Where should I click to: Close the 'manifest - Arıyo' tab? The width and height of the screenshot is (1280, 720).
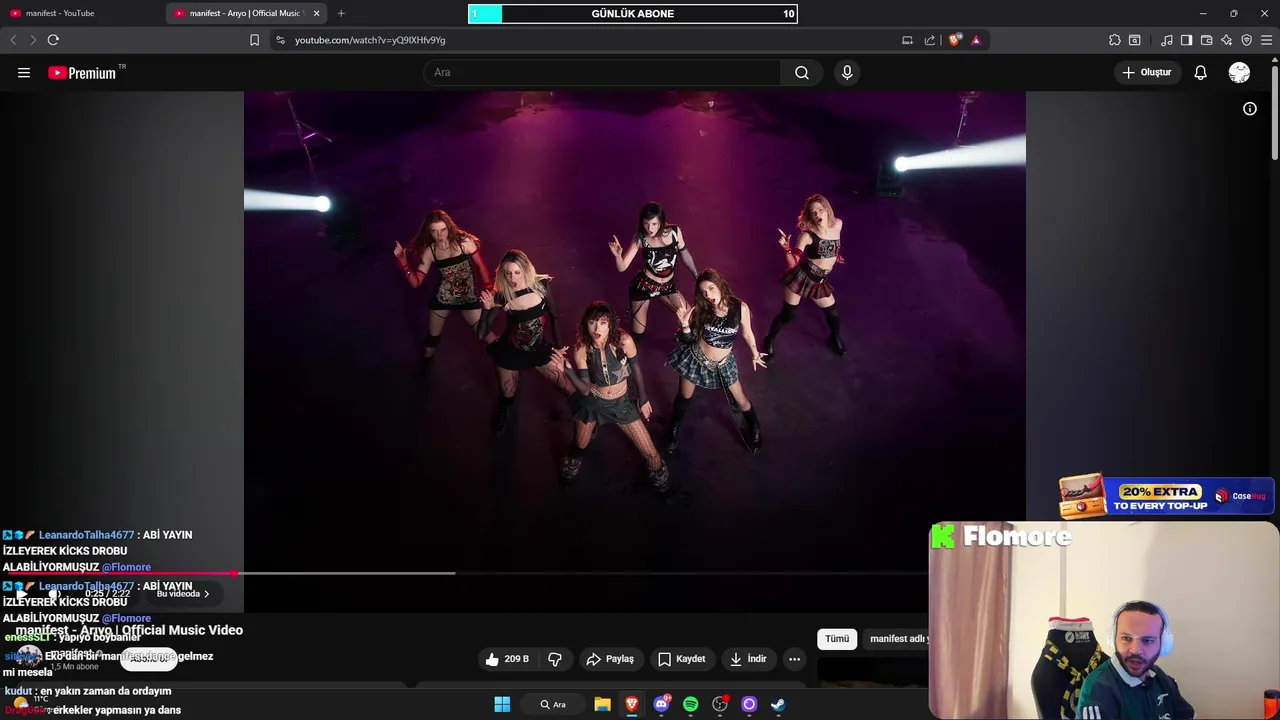317,13
